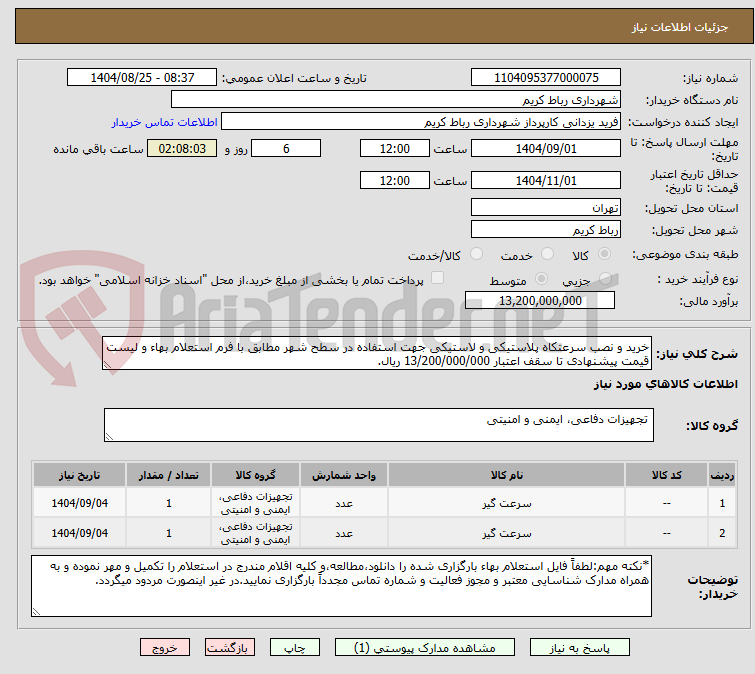Click the شهر محل تحویل field رباط کریم
The image size is (755, 674).
pos(546,230)
